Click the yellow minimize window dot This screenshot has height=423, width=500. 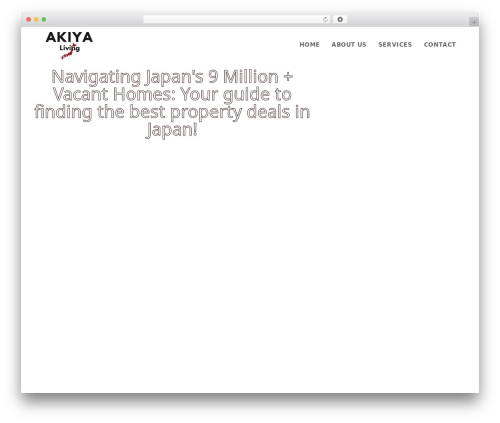coord(36,20)
